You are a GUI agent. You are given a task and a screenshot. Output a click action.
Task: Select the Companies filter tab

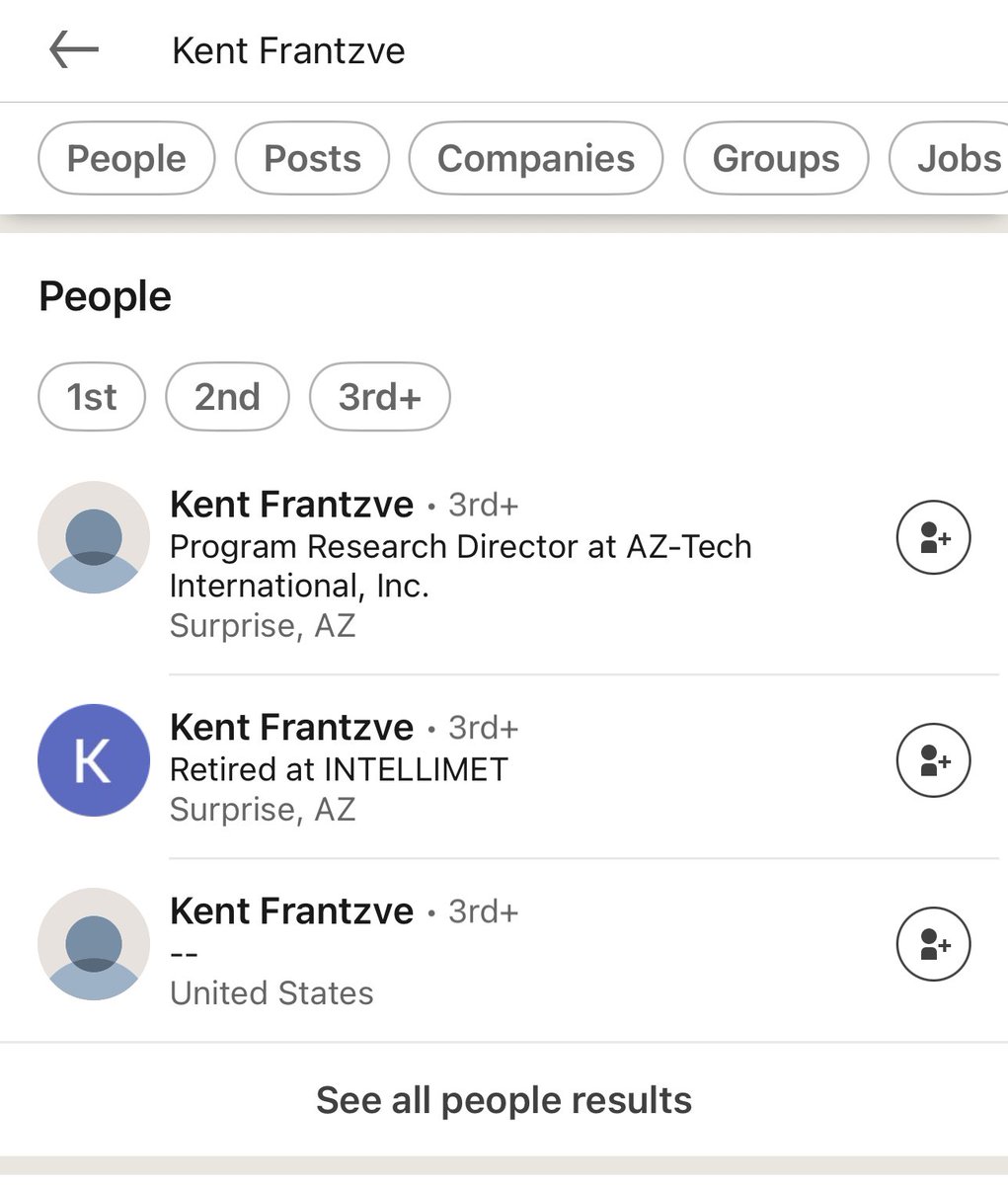pyautogui.click(x=536, y=158)
